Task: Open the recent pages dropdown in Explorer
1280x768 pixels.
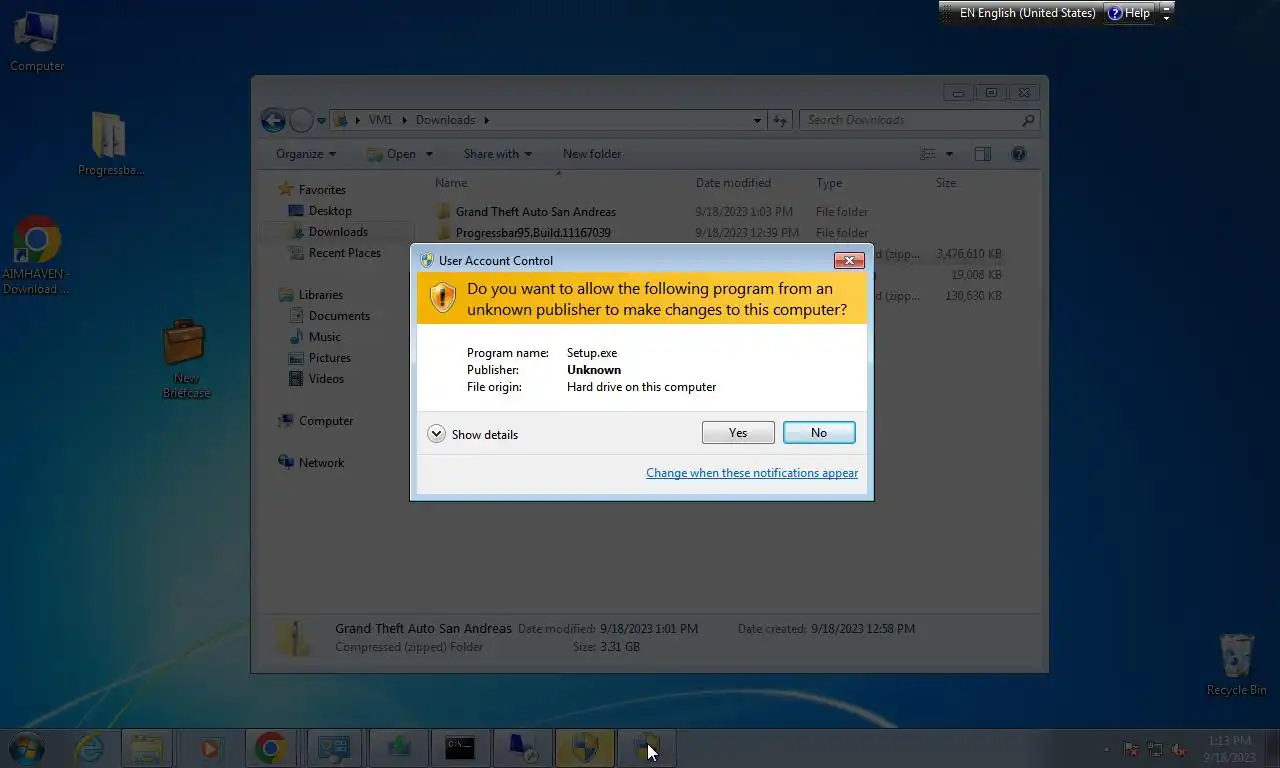Action: point(322,120)
